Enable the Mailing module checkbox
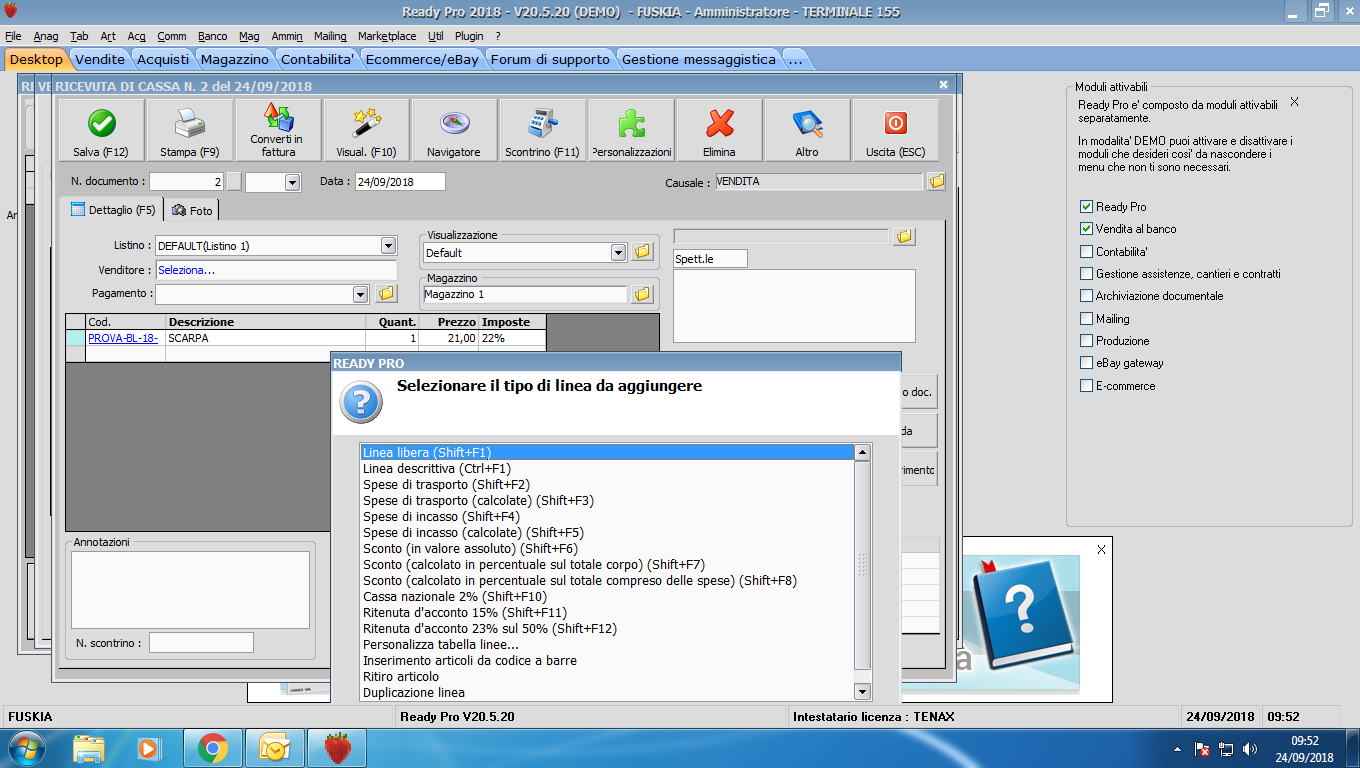 pos(1086,319)
